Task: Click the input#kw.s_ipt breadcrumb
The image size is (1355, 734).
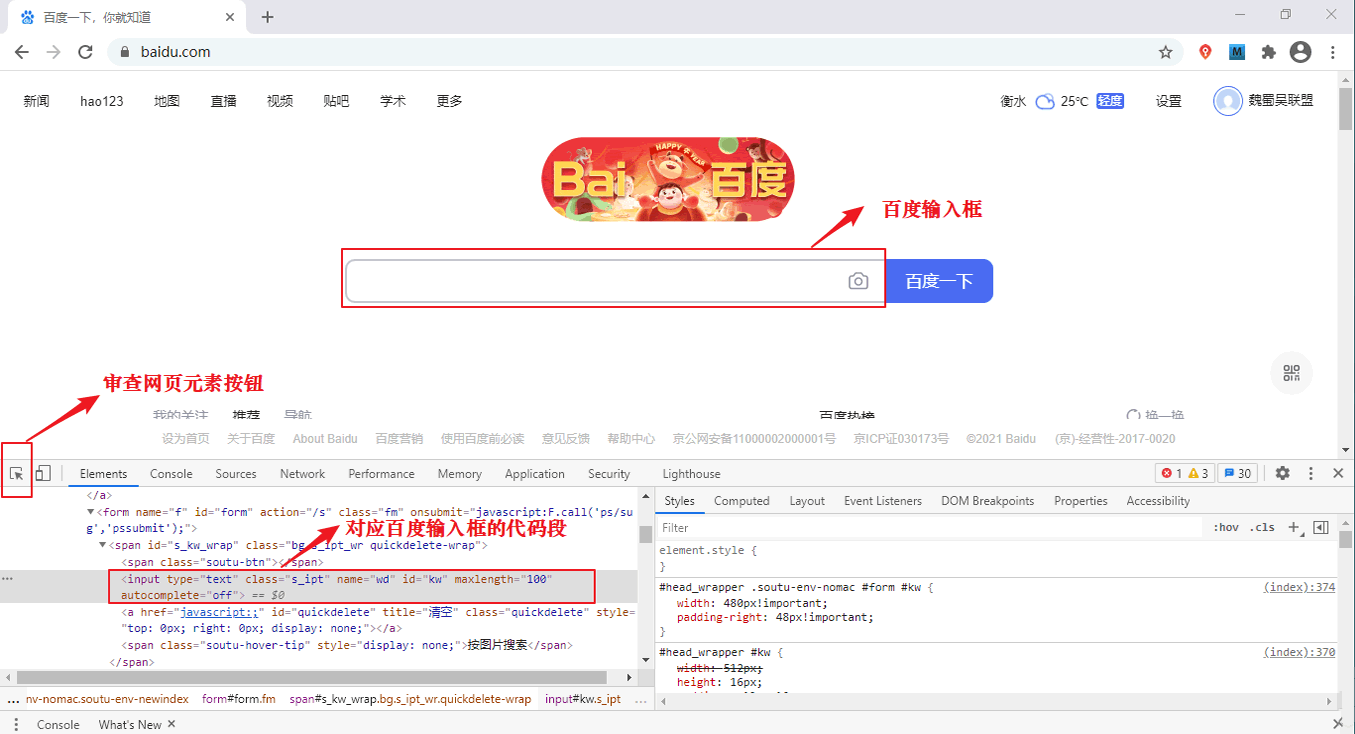Action: tap(583, 699)
